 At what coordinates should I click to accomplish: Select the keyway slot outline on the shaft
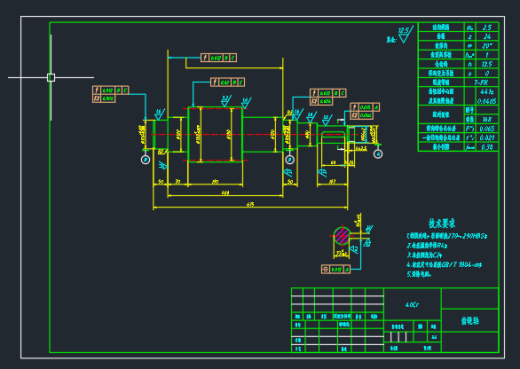(x=333, y=135)
